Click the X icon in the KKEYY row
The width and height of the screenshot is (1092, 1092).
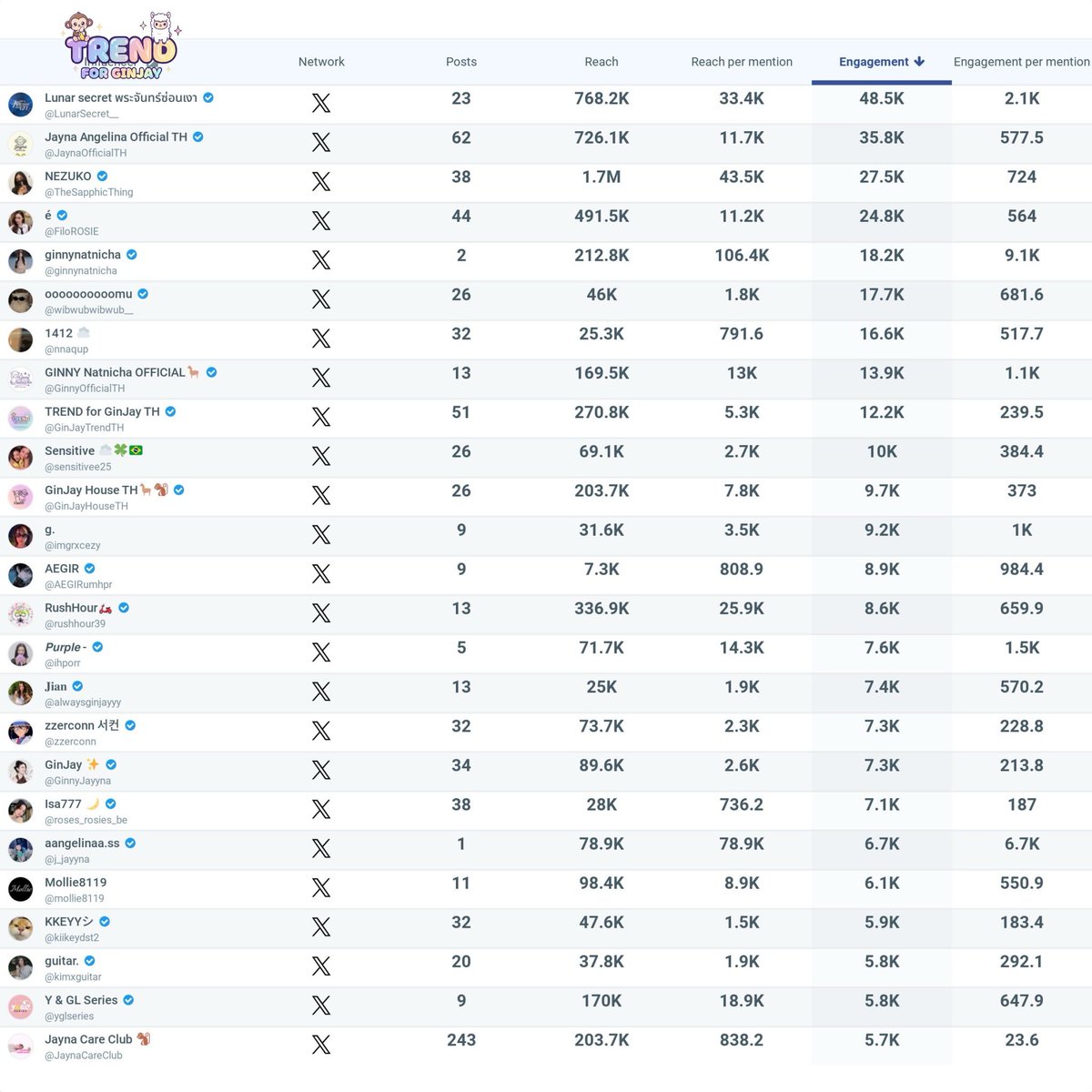[x=321, y=926]
